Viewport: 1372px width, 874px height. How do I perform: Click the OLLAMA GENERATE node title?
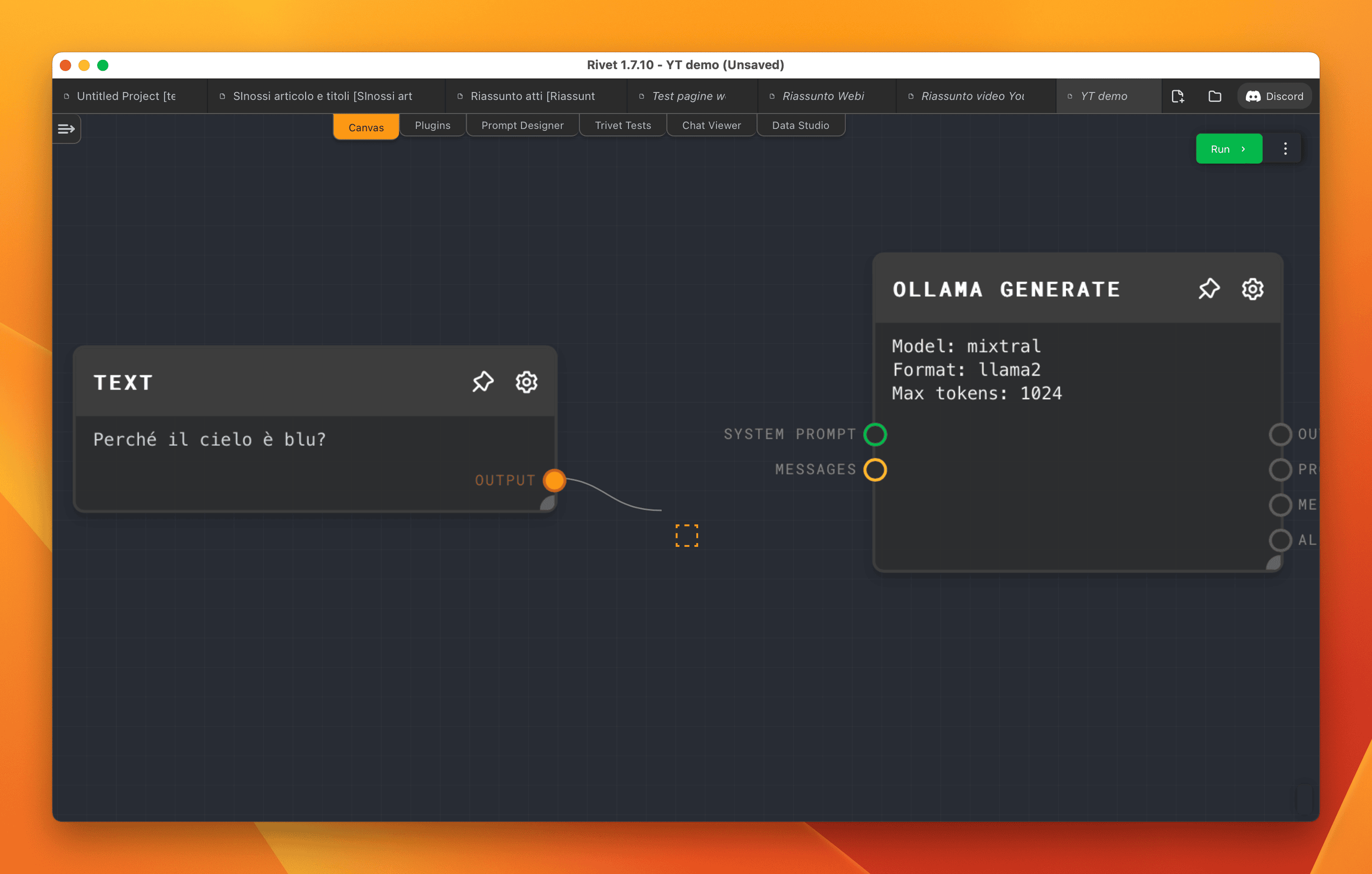pyautogui.click(x=1006, y=289)
